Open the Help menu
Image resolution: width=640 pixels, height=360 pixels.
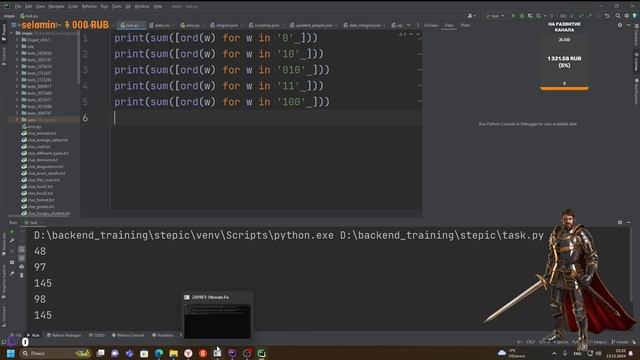[158, 7]
